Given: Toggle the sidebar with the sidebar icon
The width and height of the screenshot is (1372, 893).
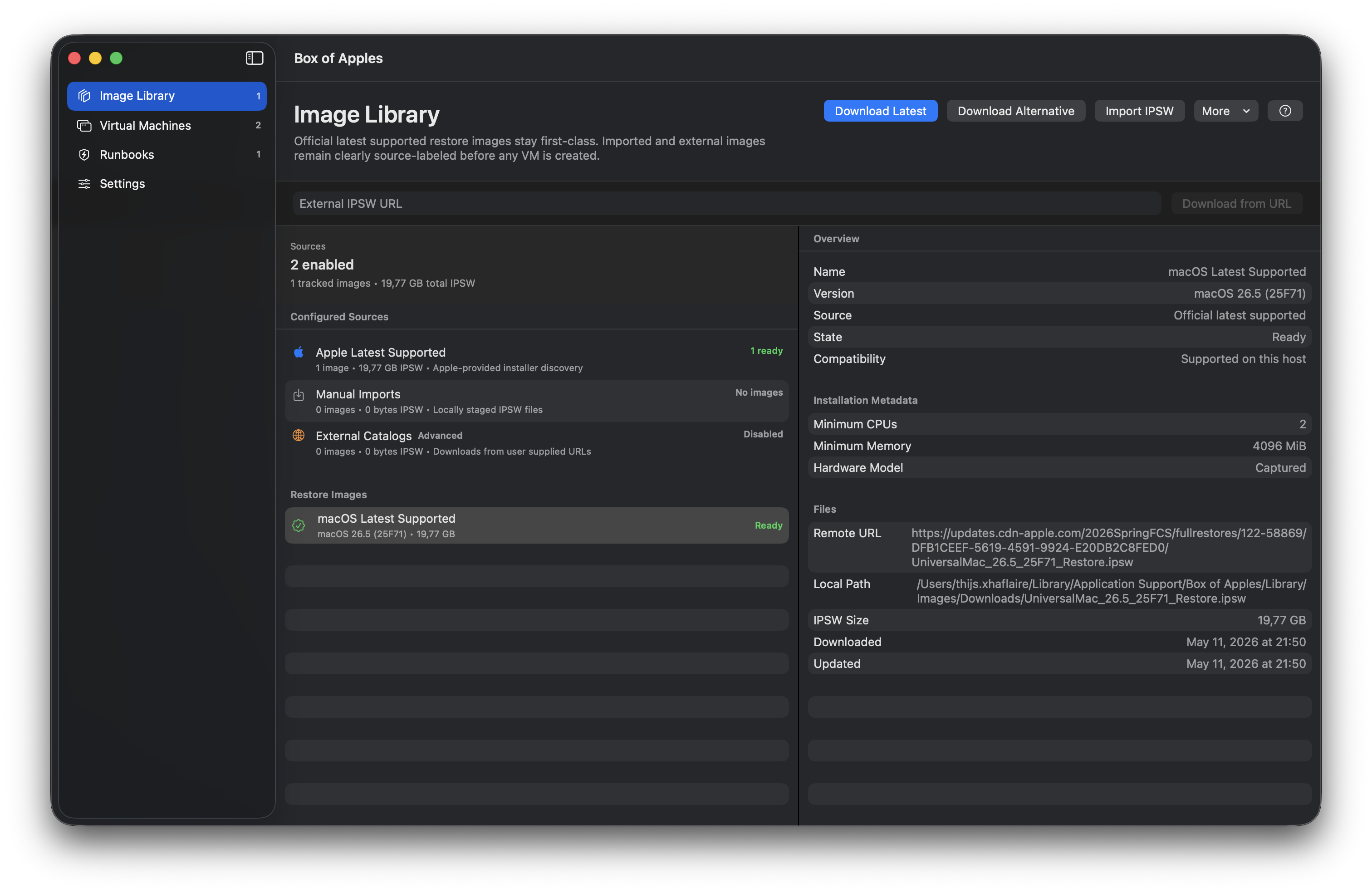Looking at the screenshot, I should click(x=254, y=58).
